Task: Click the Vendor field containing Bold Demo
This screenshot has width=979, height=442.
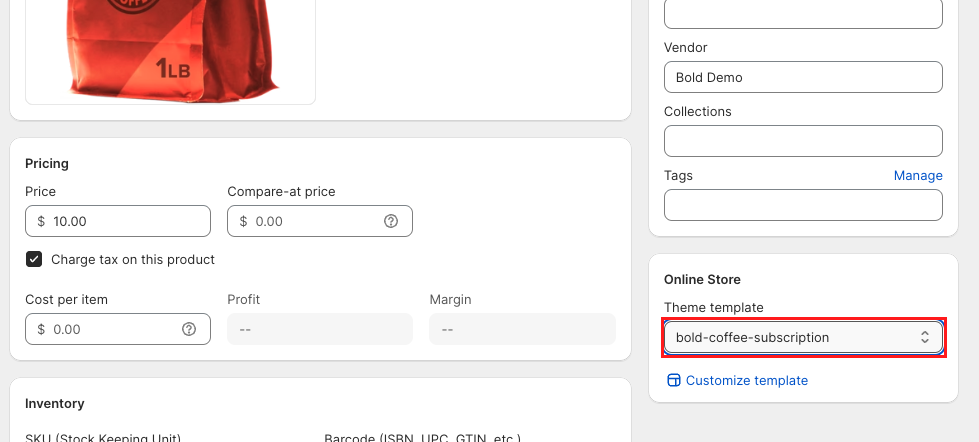Action: [x=802, y=77]
